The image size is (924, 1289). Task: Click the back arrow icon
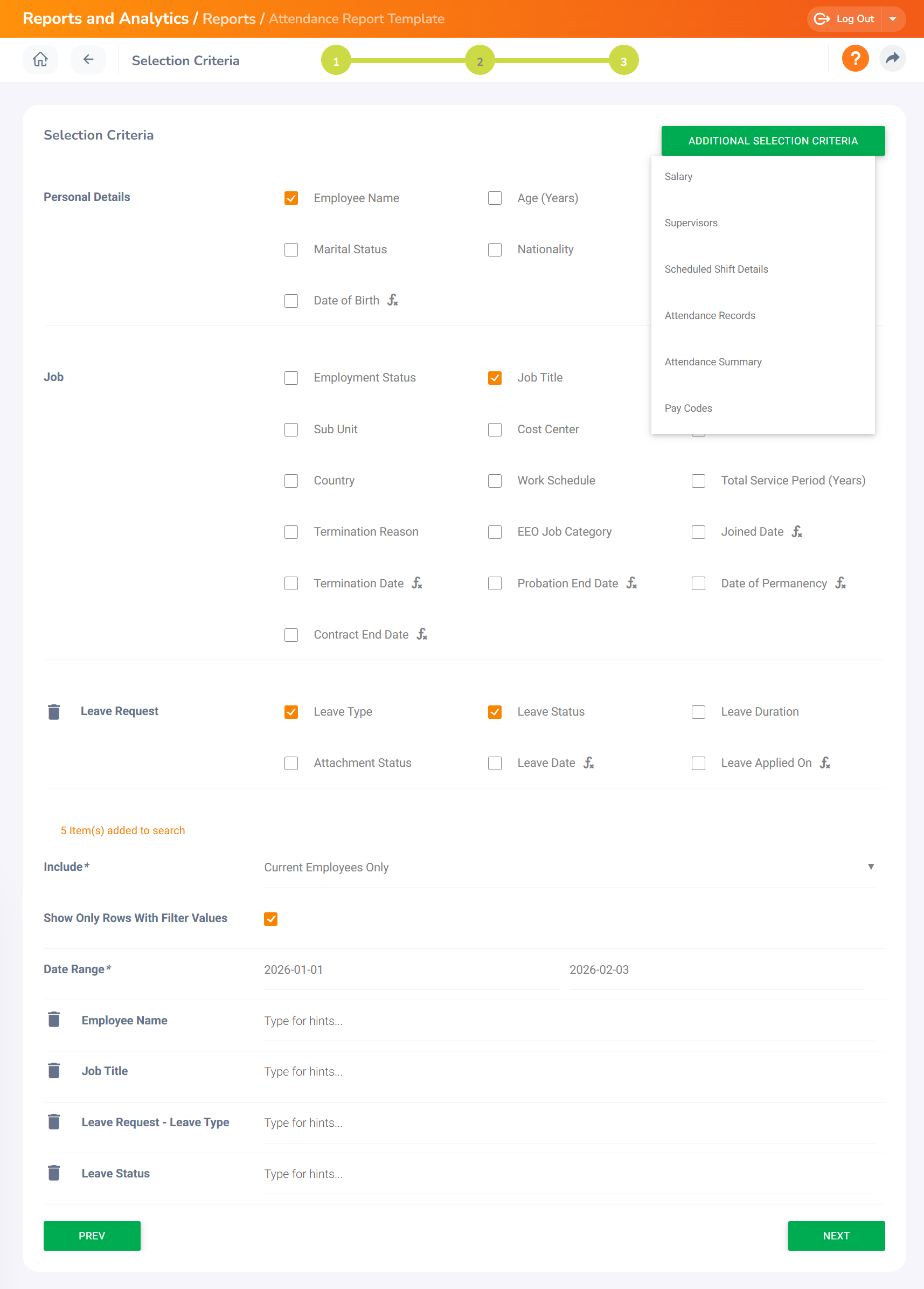(x=88, y=60)
